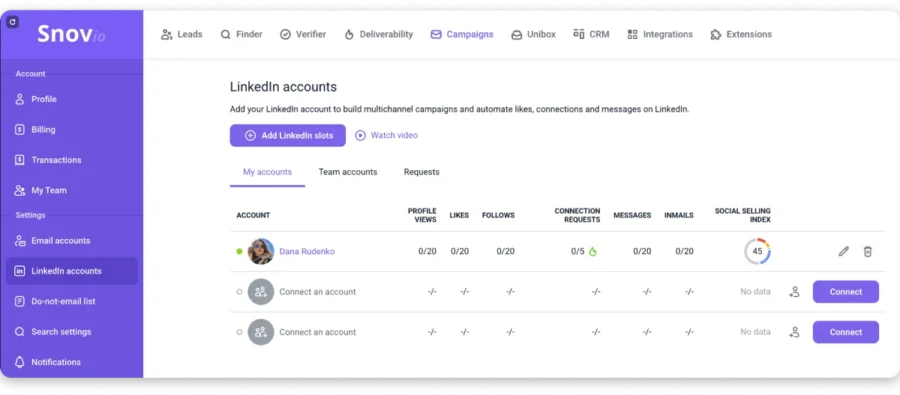The width and height of the screenshot is (900, 395).
Task: Open the Finder menu
Action: click(x=241, y=34)
